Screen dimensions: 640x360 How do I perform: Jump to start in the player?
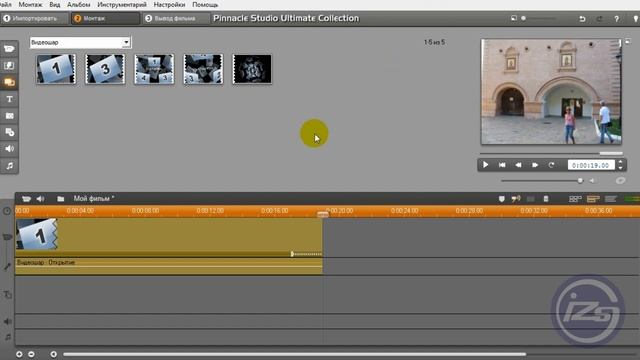point(502,165)
